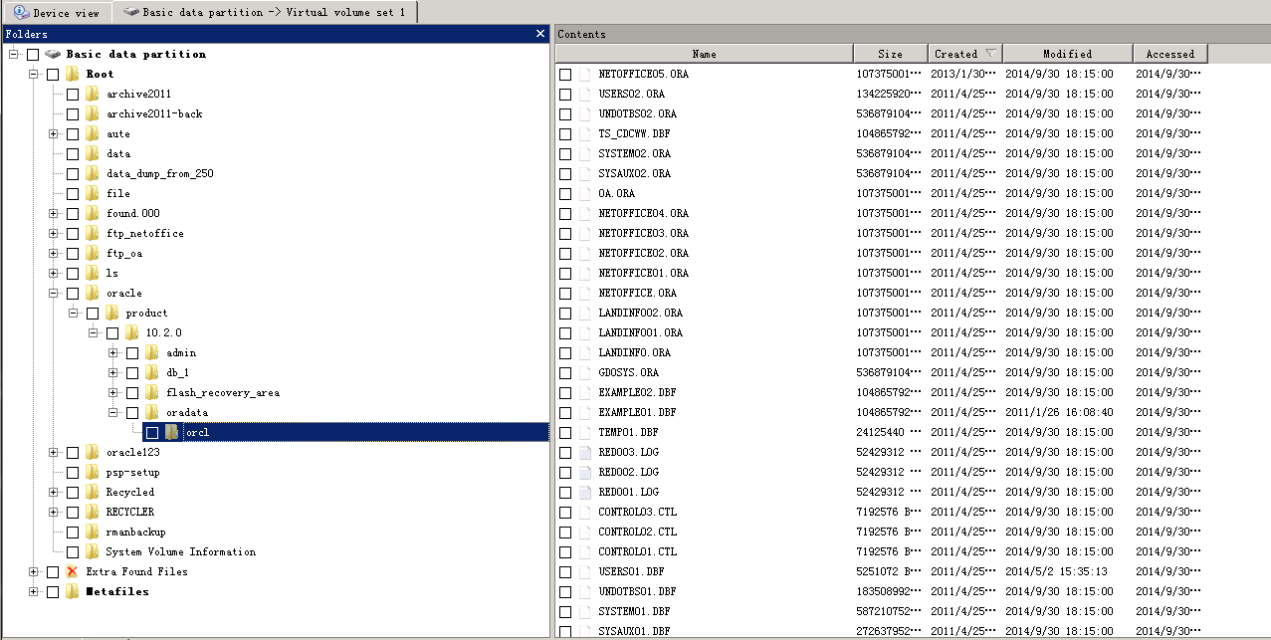
Task: Click the RED003.LOG file icon
Action: 585,453
